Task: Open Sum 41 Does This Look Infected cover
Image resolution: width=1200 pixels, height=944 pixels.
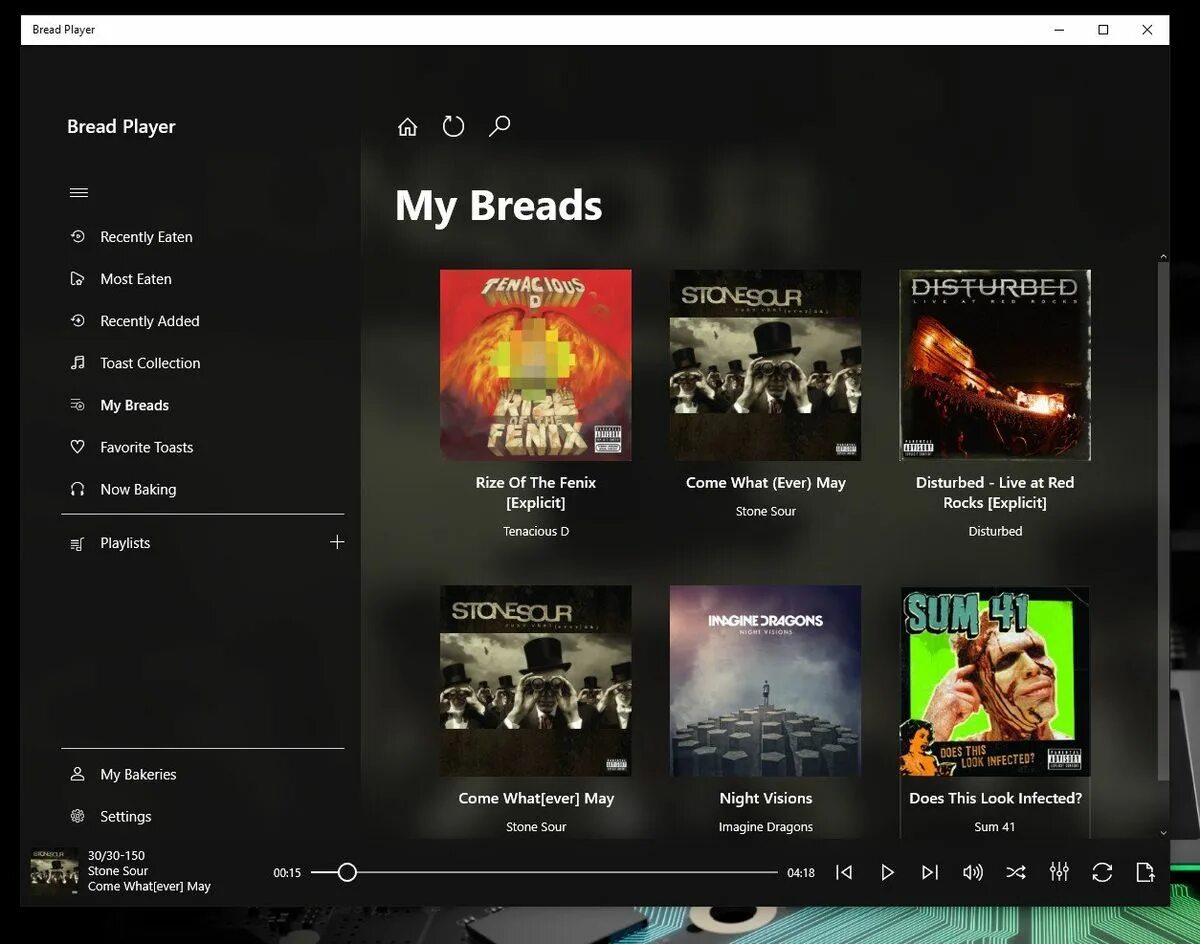Action: click(x=995, y=681)
